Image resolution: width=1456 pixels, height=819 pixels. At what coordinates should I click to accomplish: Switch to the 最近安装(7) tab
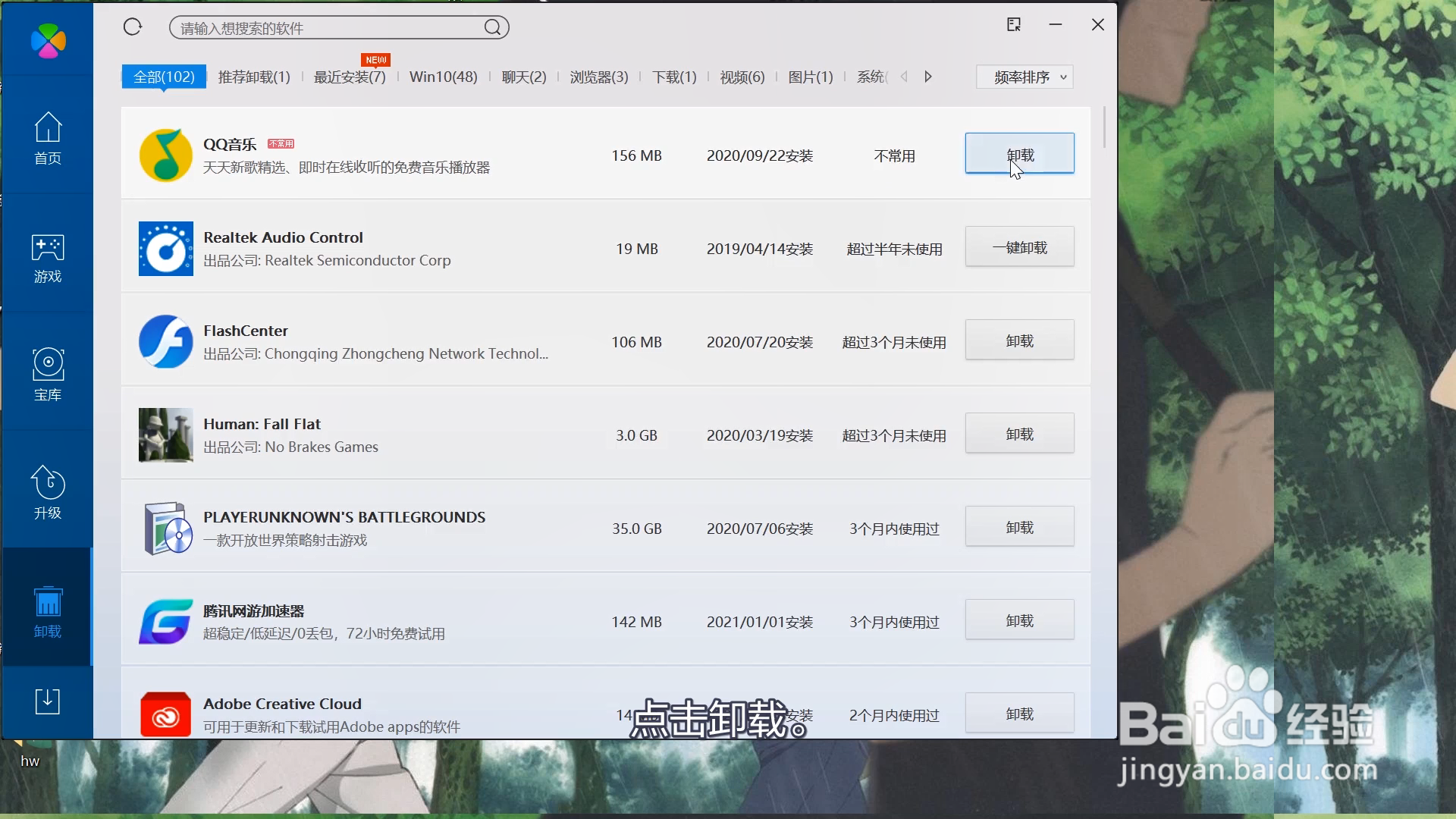point(350,77)
